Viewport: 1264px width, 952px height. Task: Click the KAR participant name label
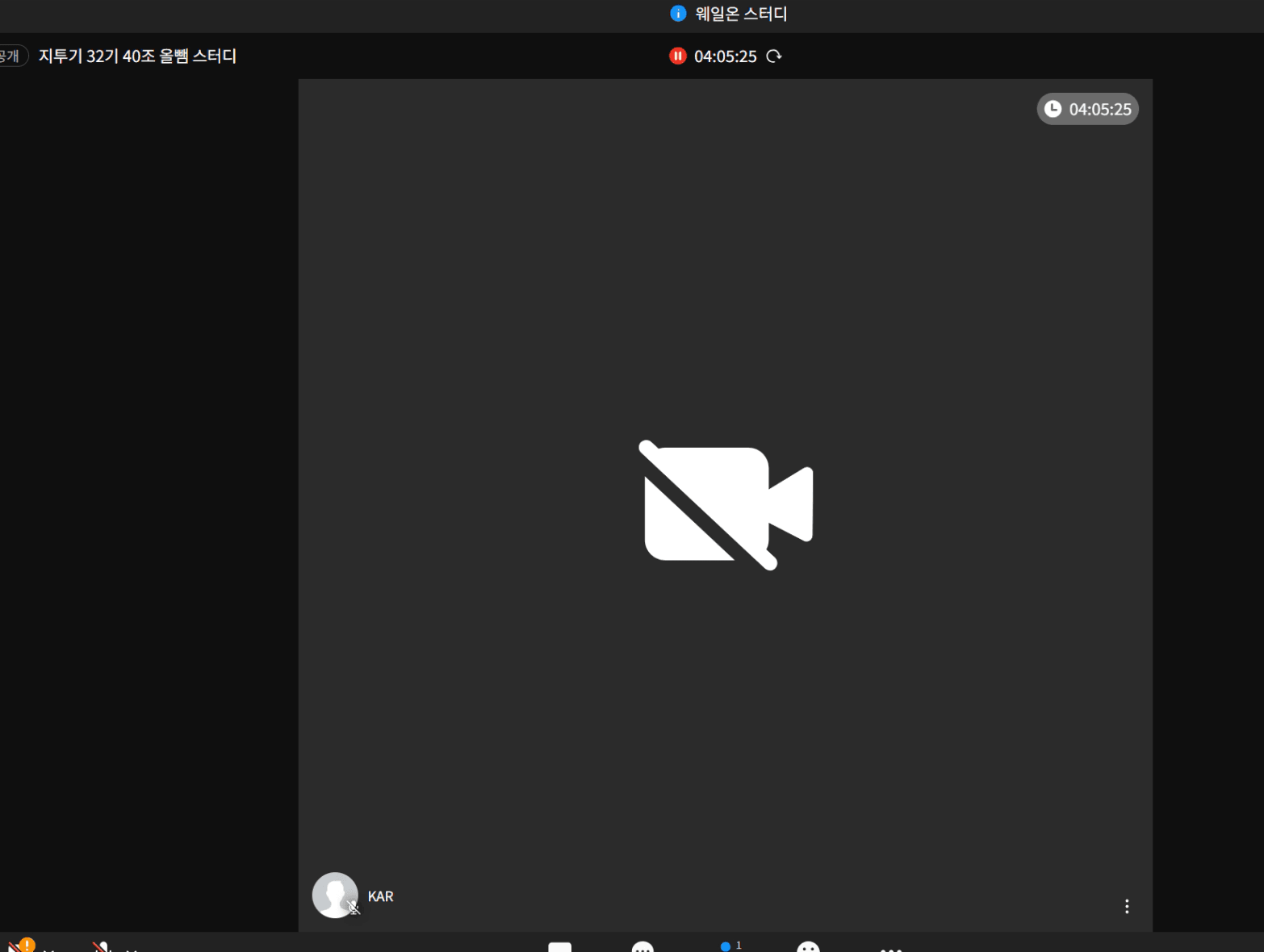tap(381, 896)
